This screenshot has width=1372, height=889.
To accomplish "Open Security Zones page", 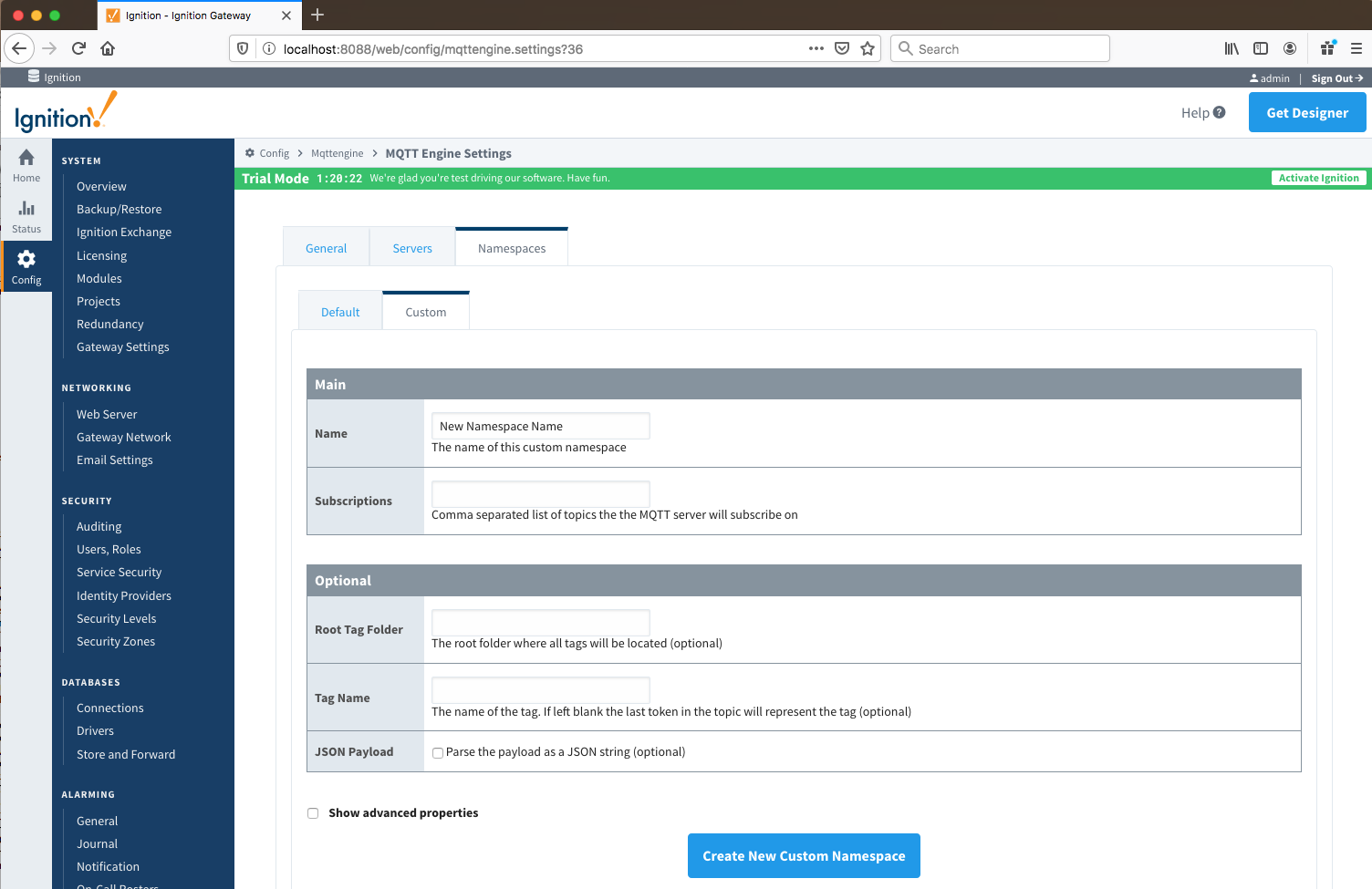I will coord(116,641).
